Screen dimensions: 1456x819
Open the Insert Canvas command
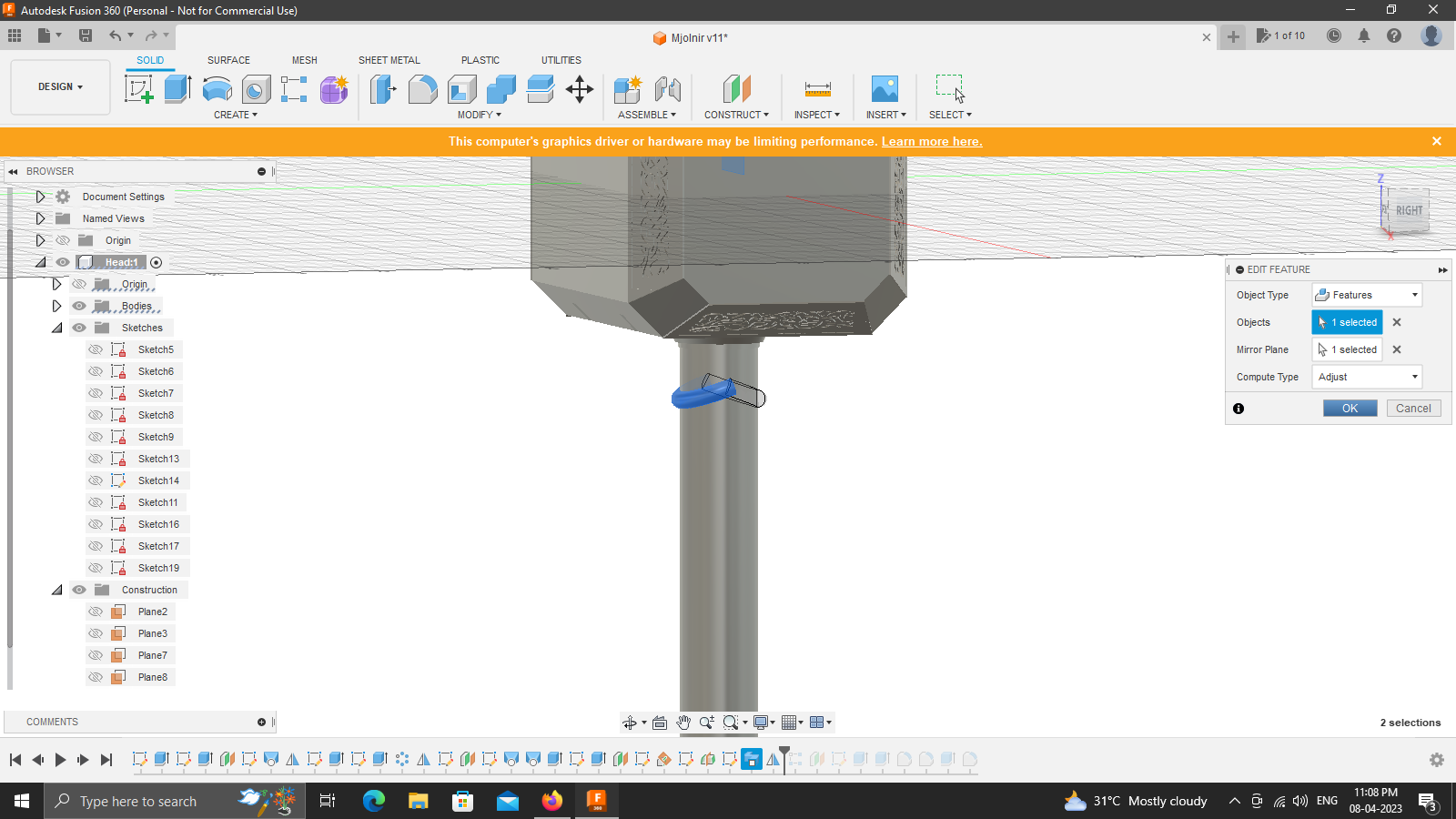pyautogui.click(x=884, y=88)
